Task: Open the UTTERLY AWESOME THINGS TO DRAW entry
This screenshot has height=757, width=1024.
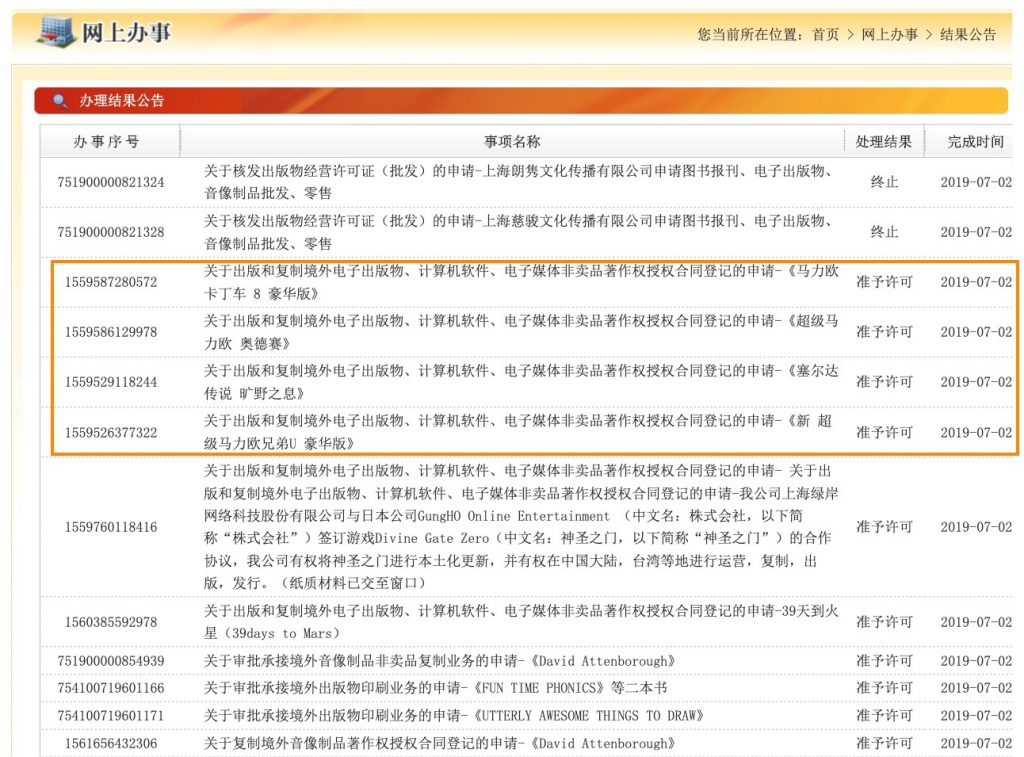Action: [454, 715]
